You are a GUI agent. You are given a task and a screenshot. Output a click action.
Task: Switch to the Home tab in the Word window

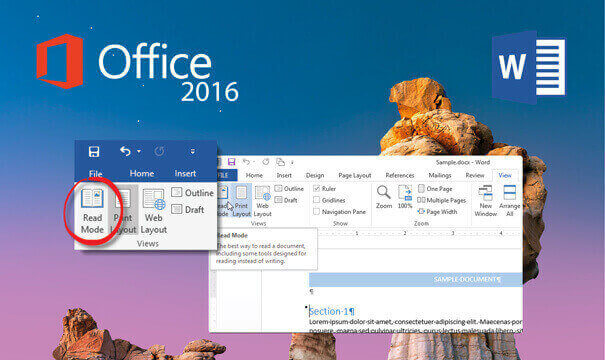[x=254, y=175]
